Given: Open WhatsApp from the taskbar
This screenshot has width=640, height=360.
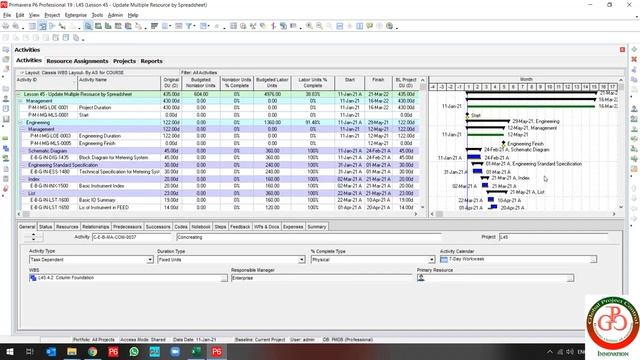Looking at the screenshot, I should [x=134, y=351].
